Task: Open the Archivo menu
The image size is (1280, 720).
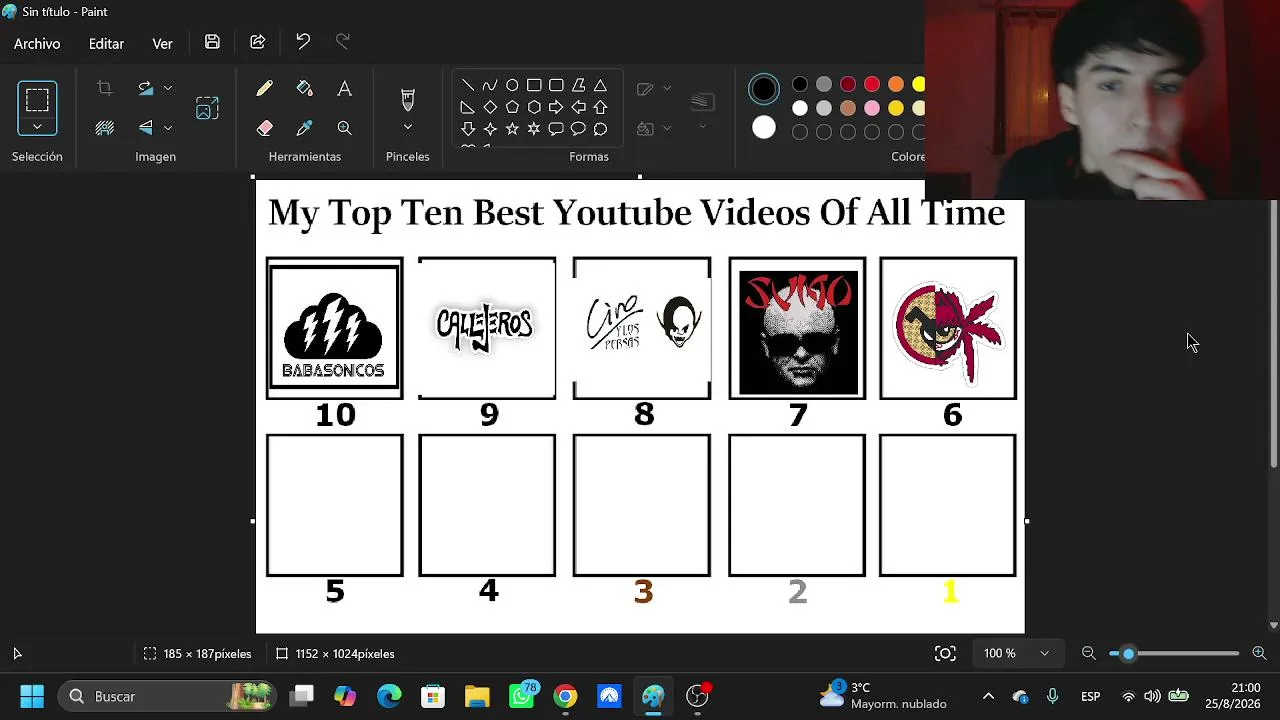Action: (37, 44)
